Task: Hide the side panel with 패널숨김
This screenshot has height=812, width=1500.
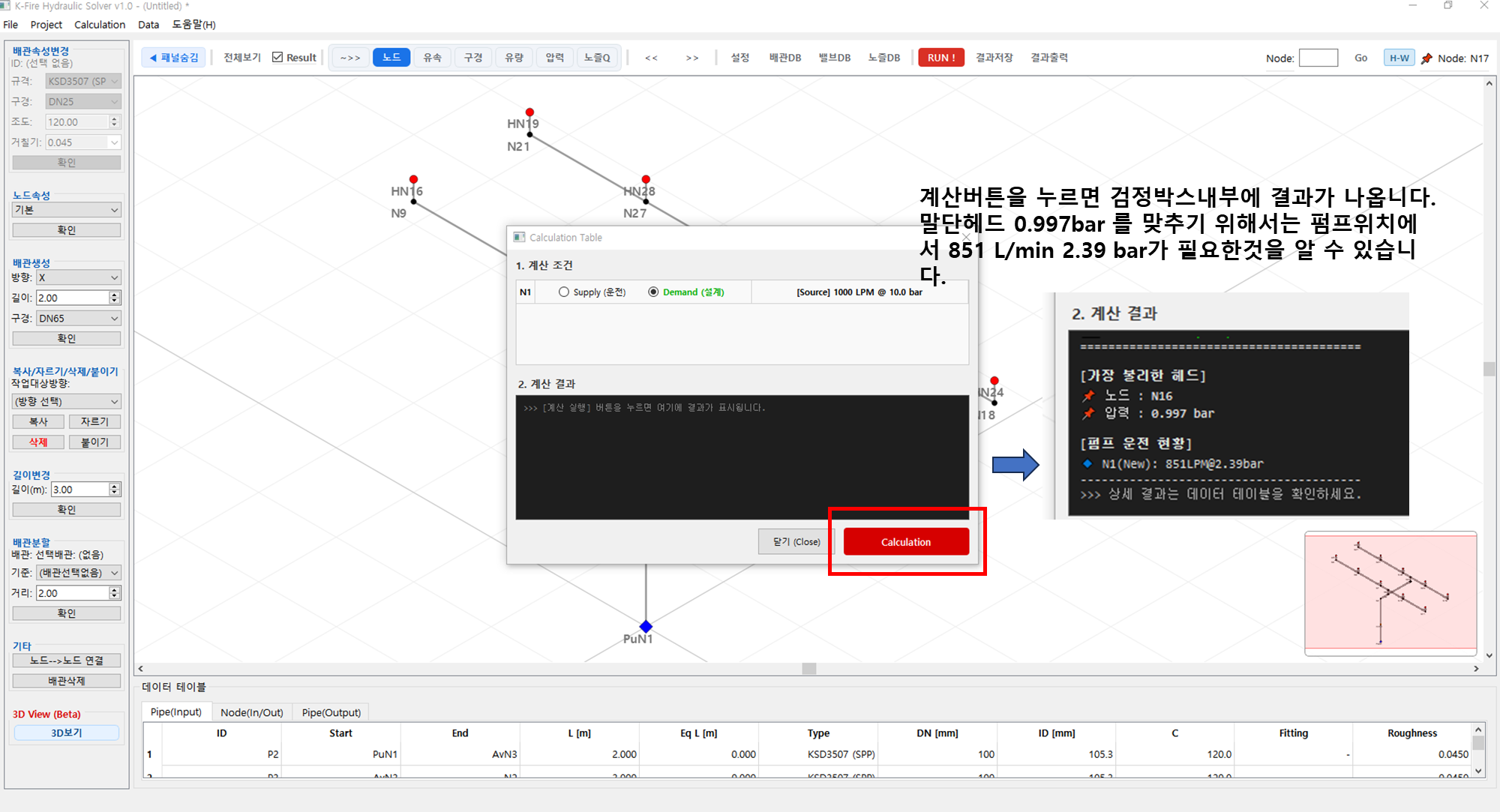Action: [x=174, y=58]
